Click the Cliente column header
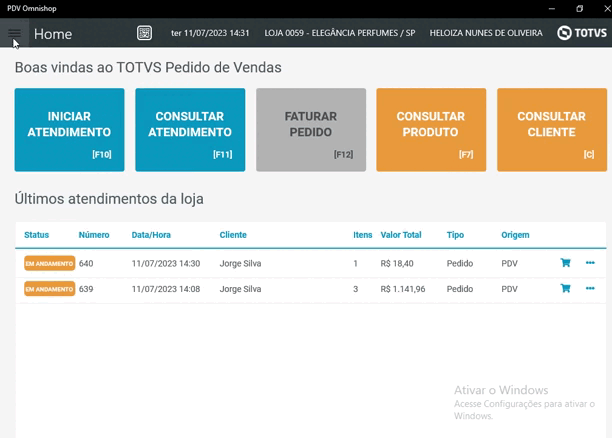612x438 pixels. pos(233,235)
